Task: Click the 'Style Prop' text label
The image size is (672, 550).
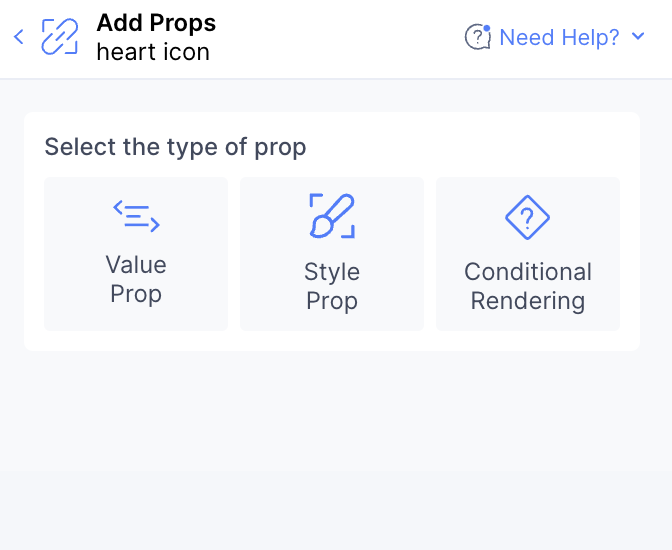Action: click(x=332, y=286)
